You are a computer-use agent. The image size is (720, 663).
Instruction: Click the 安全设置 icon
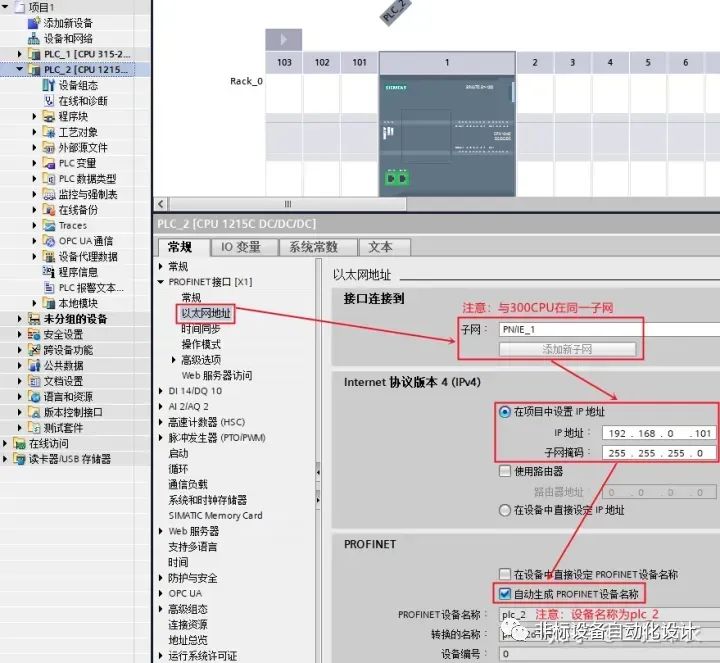34,334
